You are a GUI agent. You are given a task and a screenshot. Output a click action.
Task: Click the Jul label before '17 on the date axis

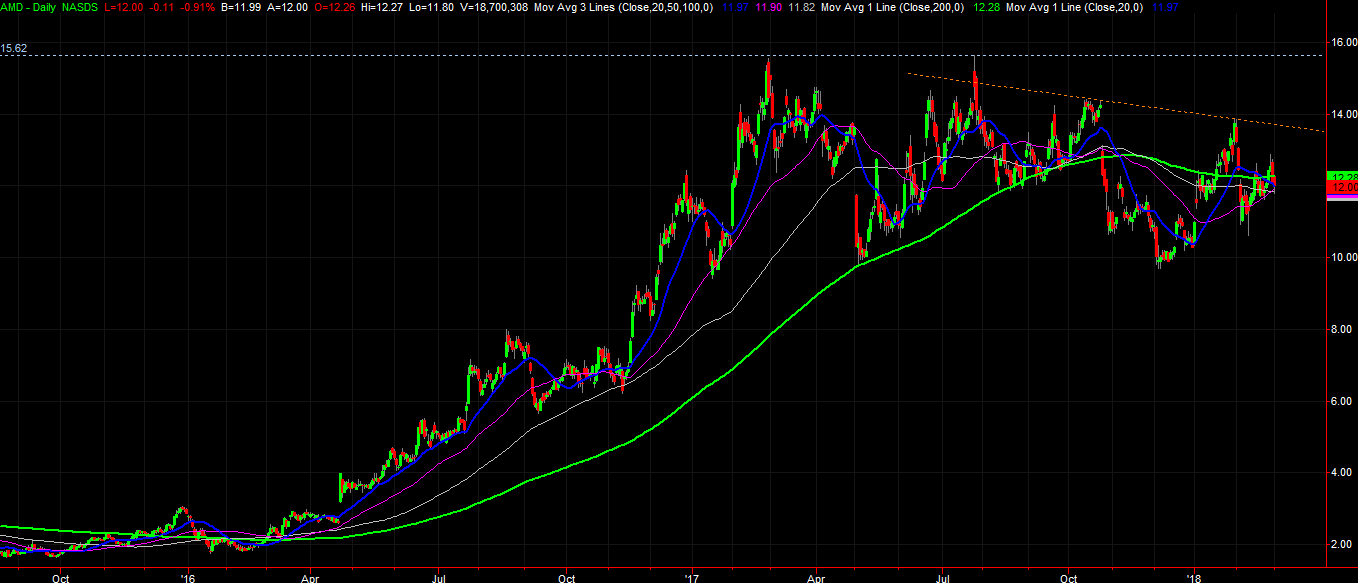(x=439, y=577)
